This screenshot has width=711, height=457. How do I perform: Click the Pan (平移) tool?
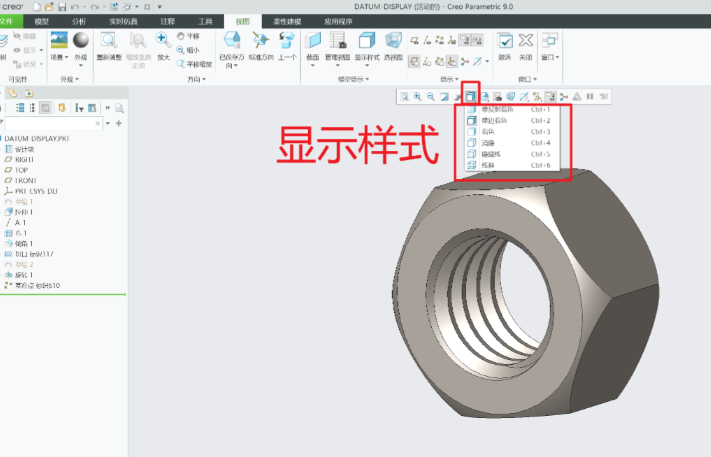click(187, 36)
